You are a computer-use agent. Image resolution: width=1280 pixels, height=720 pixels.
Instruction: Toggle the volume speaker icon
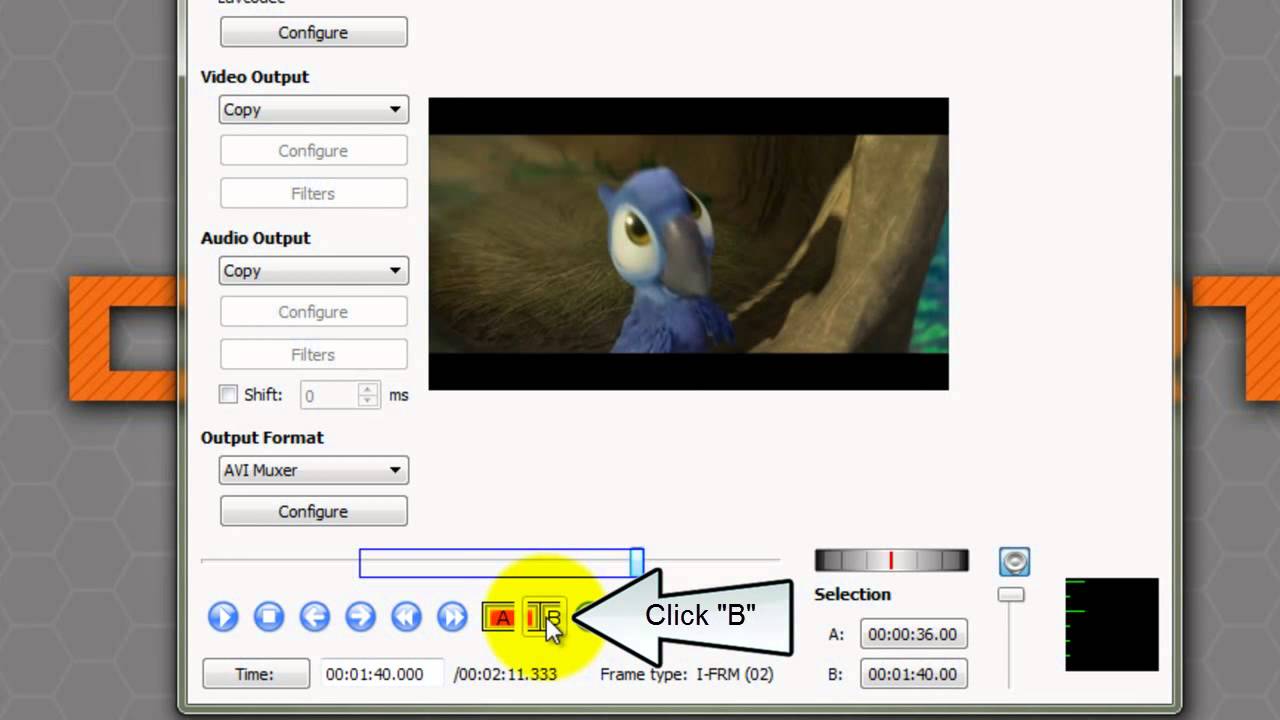pyautogui.click(x=1014, y=561)
